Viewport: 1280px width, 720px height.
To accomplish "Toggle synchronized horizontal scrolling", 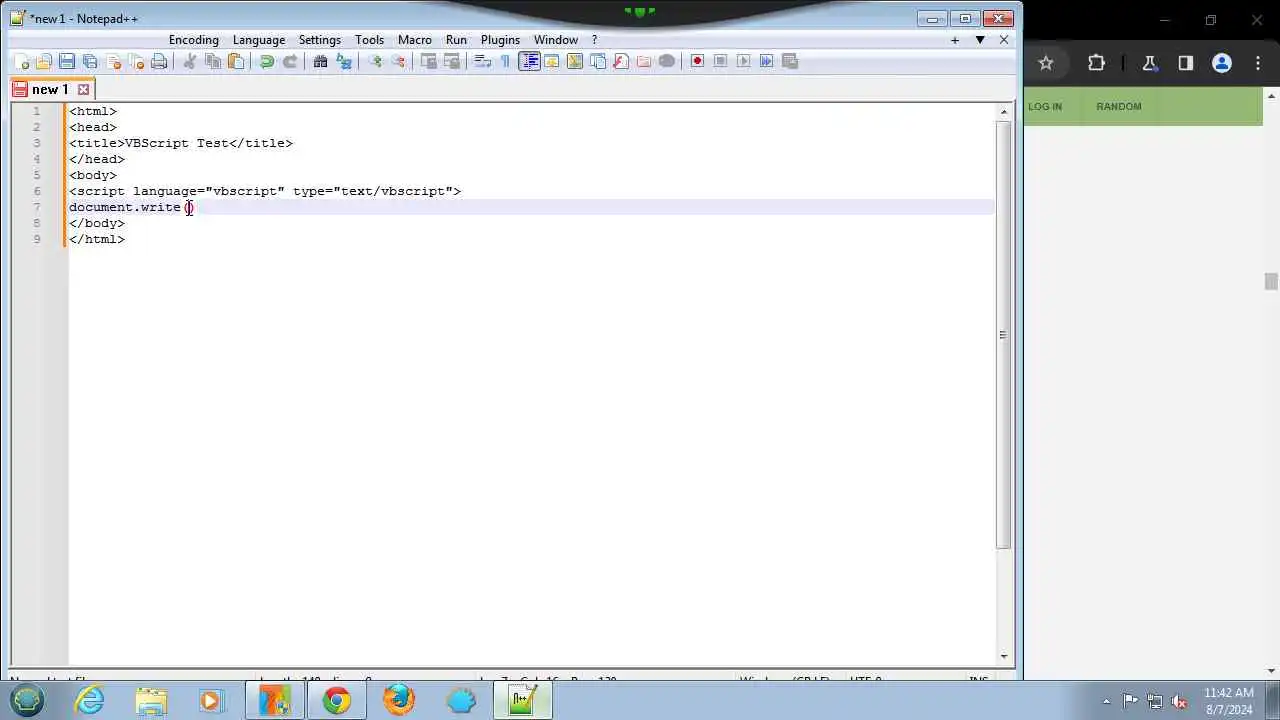I will [x=451, y=61].
